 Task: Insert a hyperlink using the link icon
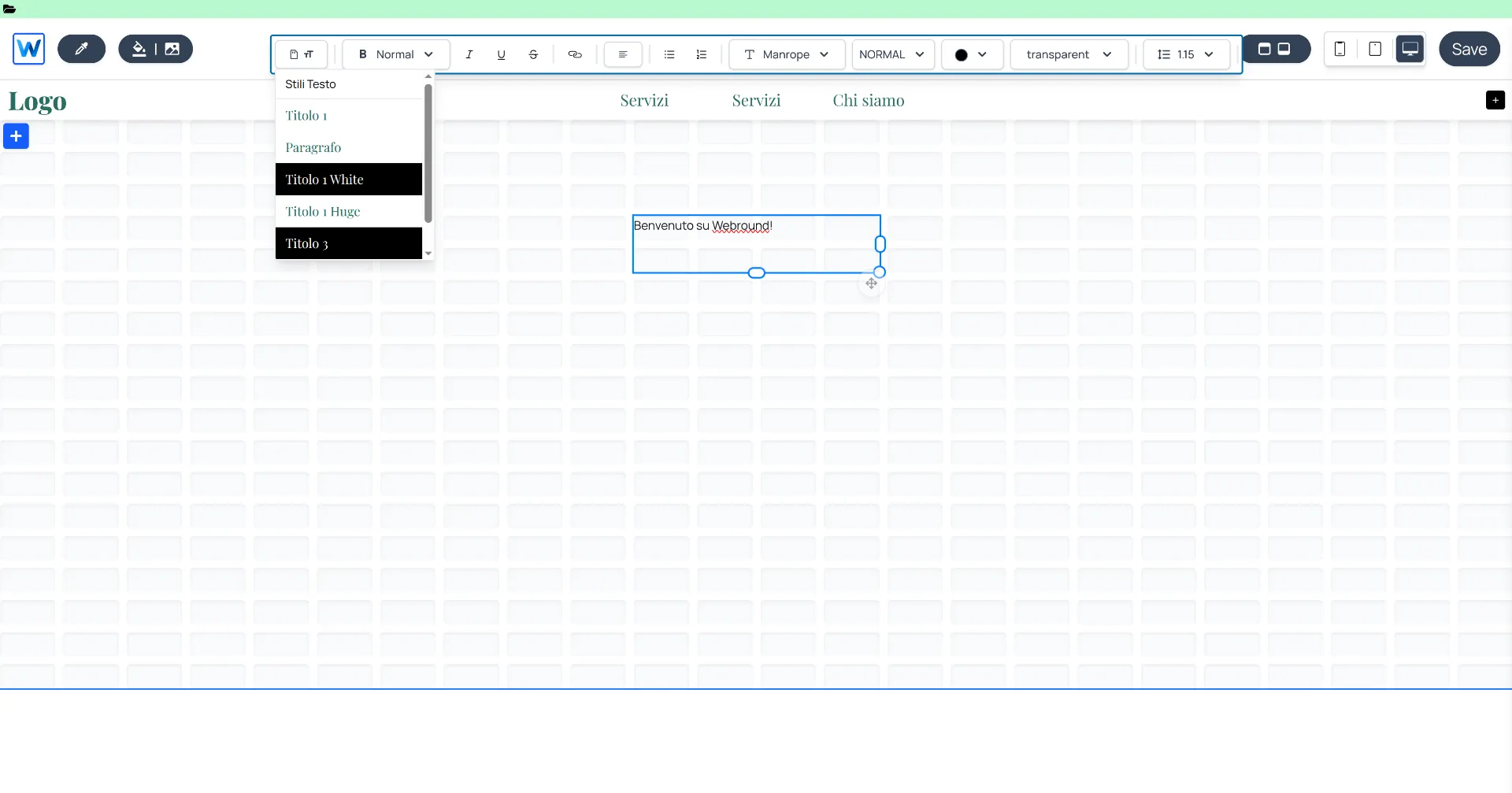[x=575, y=54]
